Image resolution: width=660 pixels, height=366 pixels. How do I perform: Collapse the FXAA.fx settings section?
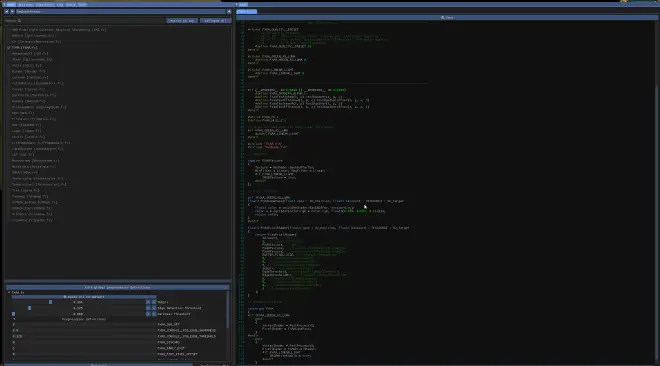click(9, 292)
